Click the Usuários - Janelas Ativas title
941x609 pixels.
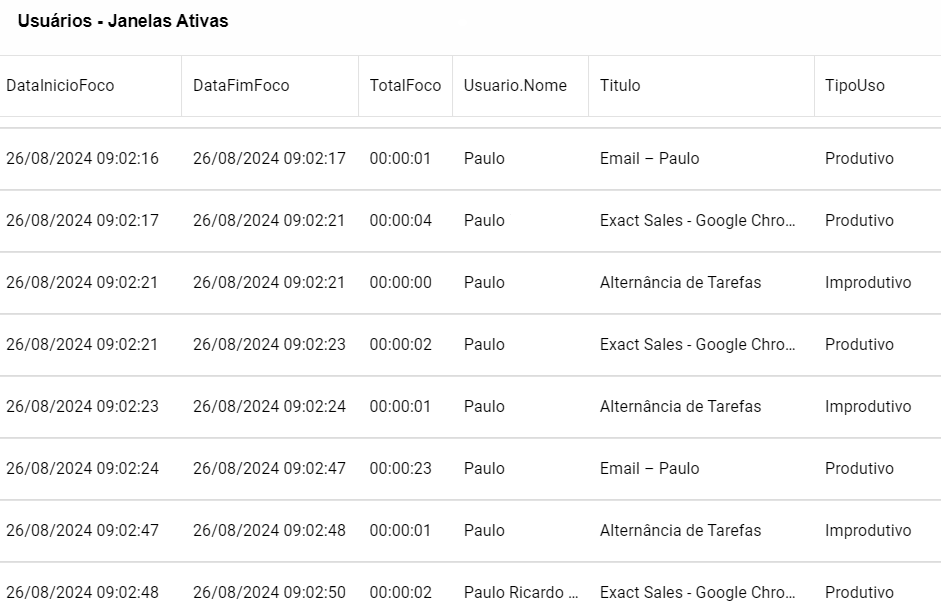click(123, 21)
